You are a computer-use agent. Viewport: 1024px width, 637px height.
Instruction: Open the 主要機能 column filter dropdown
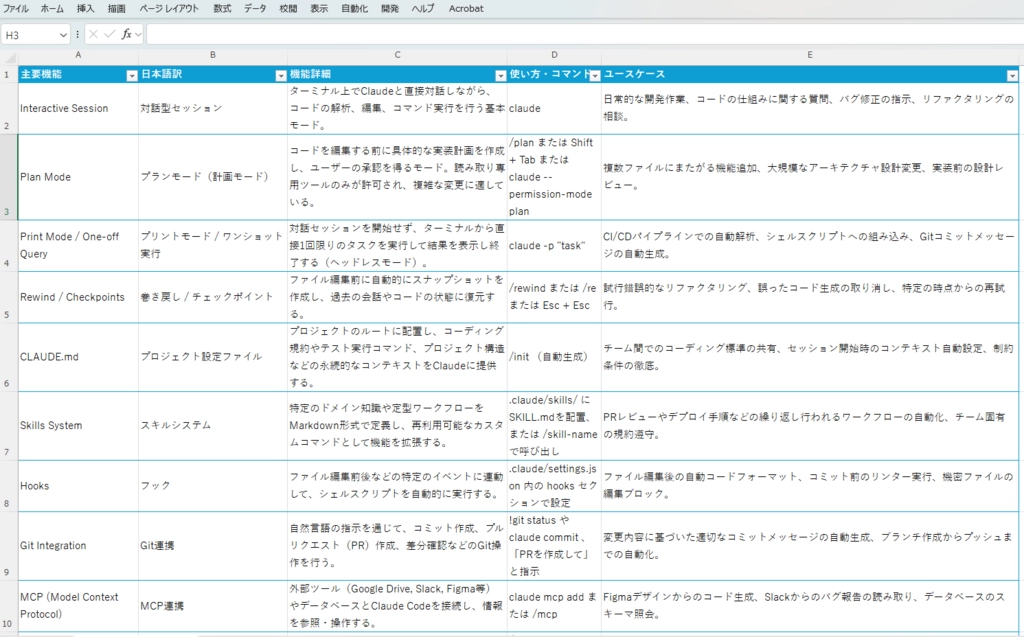131,76
